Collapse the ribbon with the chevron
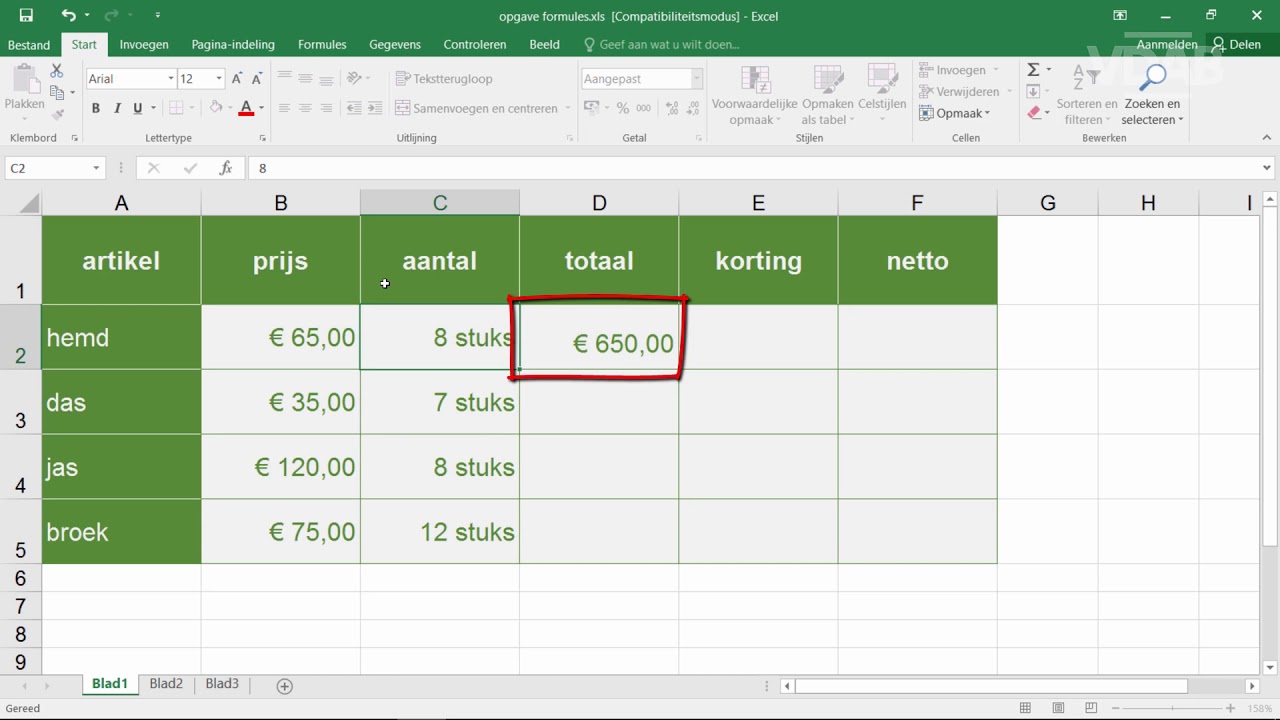This screenshot has width=1280, height=720. pyautogui.click(x=1266, y=138)
